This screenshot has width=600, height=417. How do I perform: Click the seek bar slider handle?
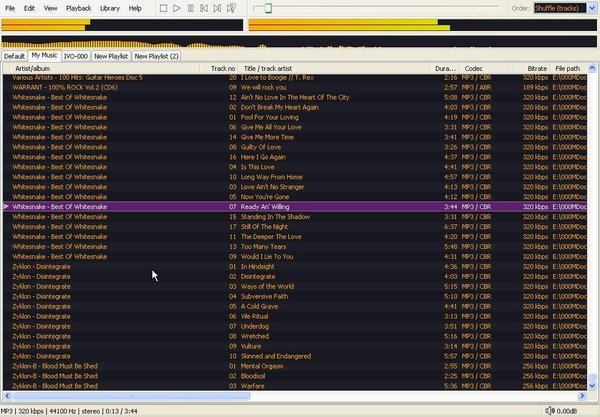[x=268, y=8]
